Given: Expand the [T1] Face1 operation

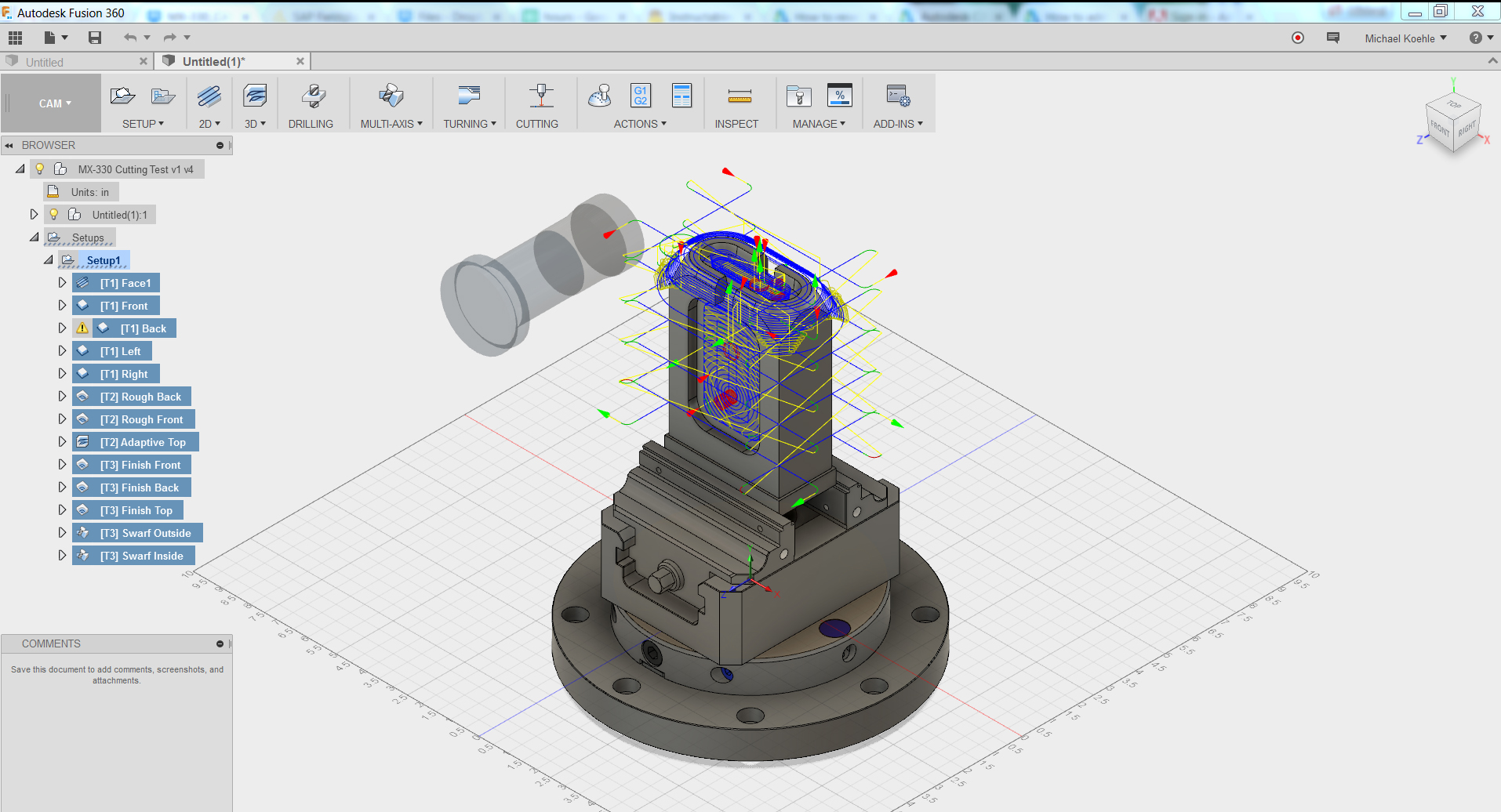Looking at the screenshot, I should [x=63, y=282].
